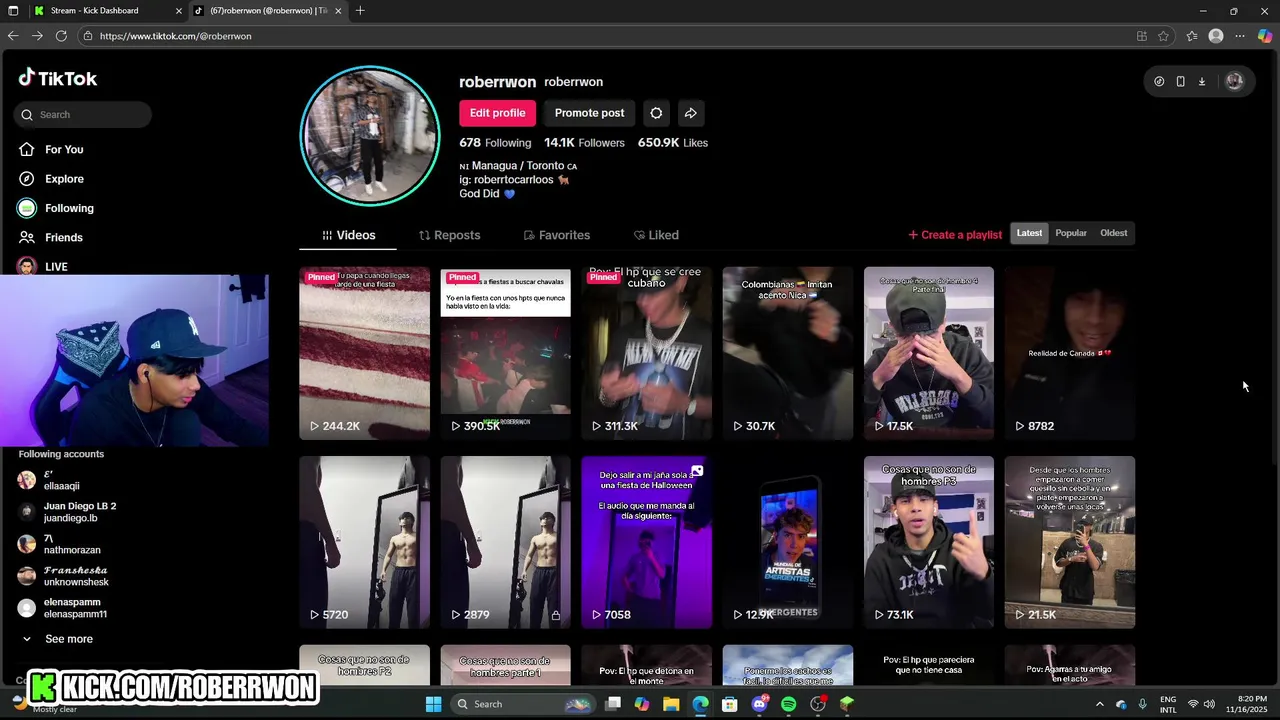Image resolution: width=1280 pixels, height=720 pixels.
Task: Open OBS Studio from the taskbar
Action: 818,704
